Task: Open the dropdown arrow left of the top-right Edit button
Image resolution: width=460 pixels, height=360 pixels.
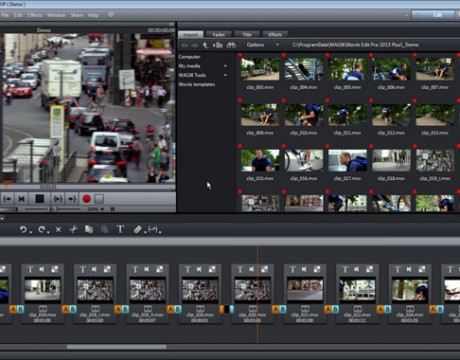Action: (x=406, y=15)
